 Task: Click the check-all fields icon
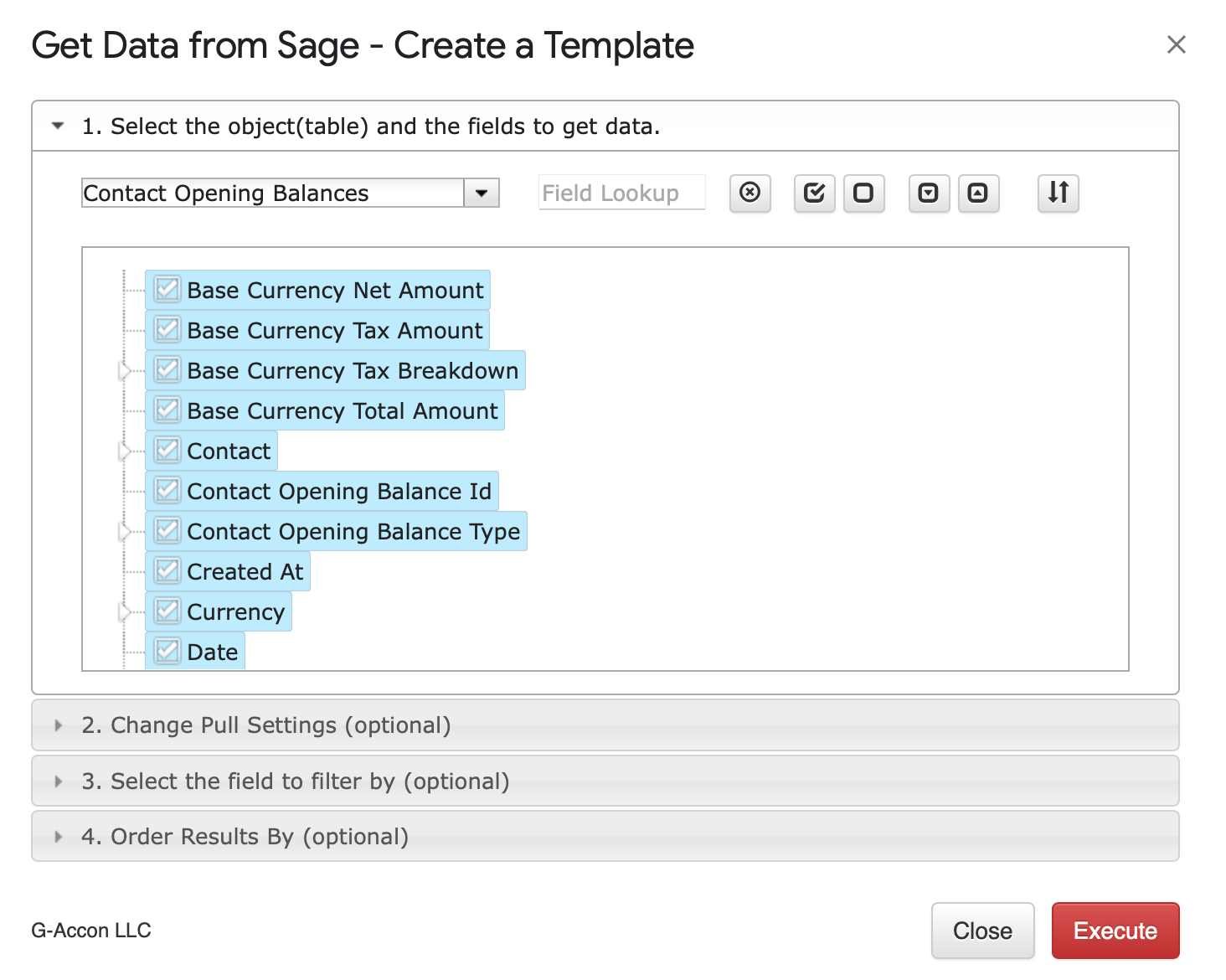(814, 193)
